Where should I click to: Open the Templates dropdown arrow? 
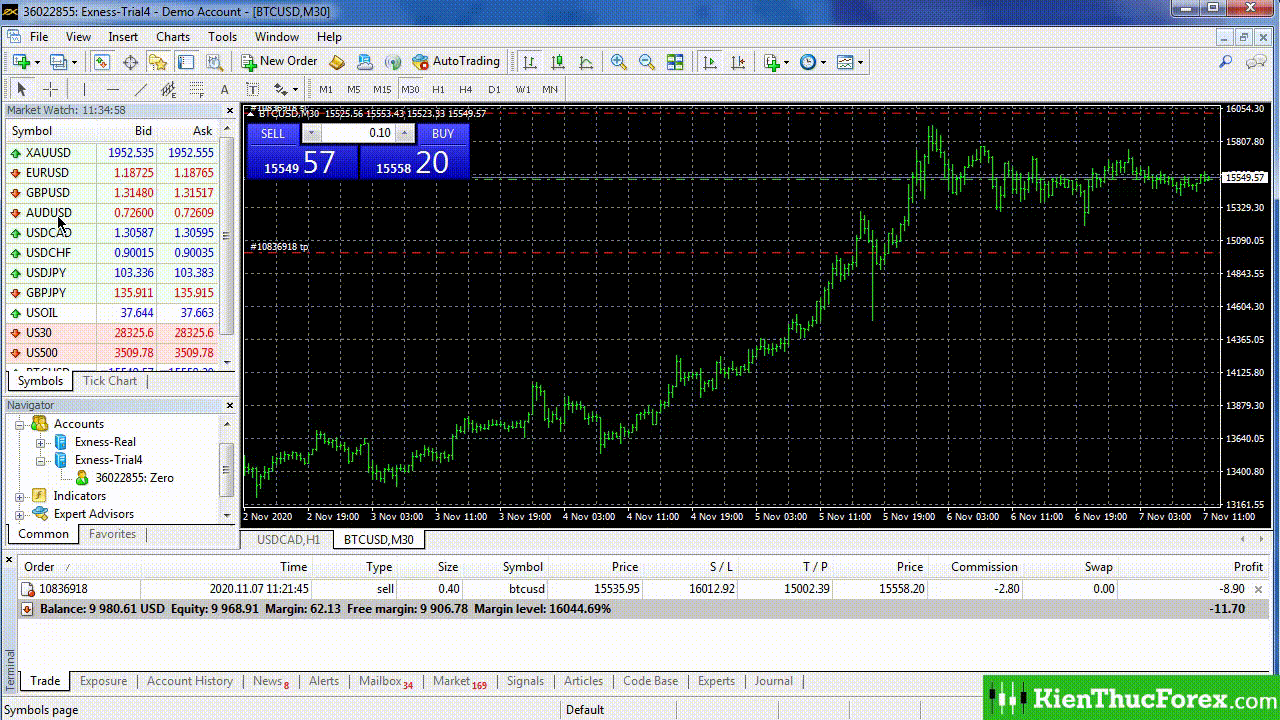pyautogui.click(x=860, y=62)
